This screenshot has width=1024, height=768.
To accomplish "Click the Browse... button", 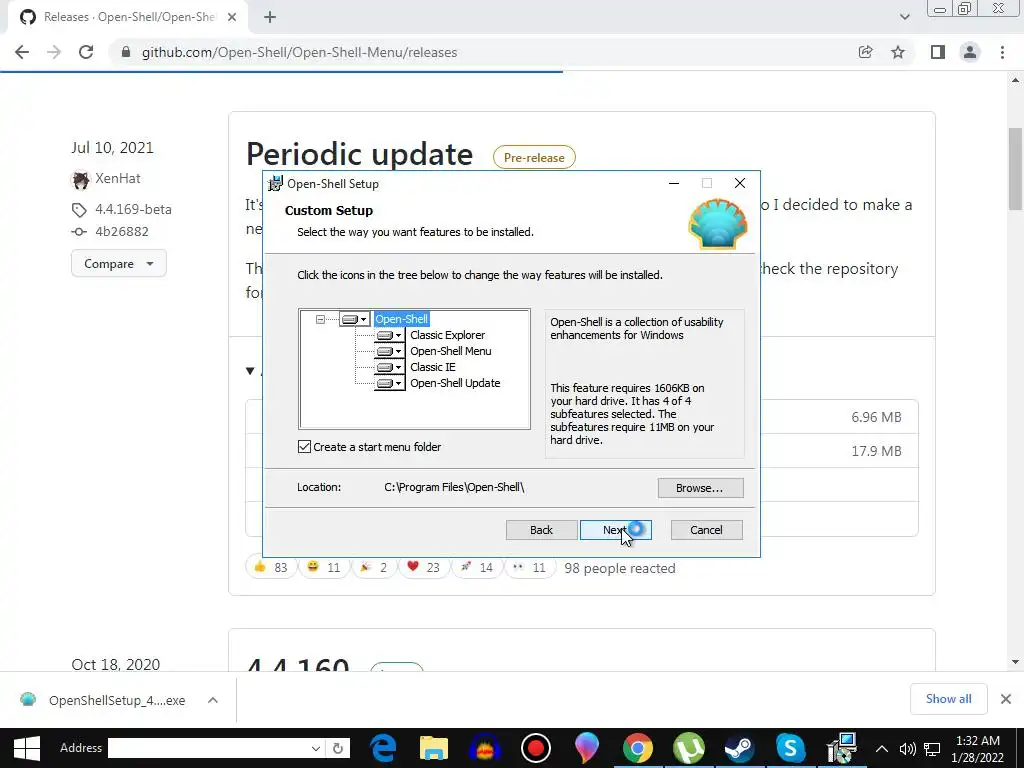I will [x=700, y=488].
